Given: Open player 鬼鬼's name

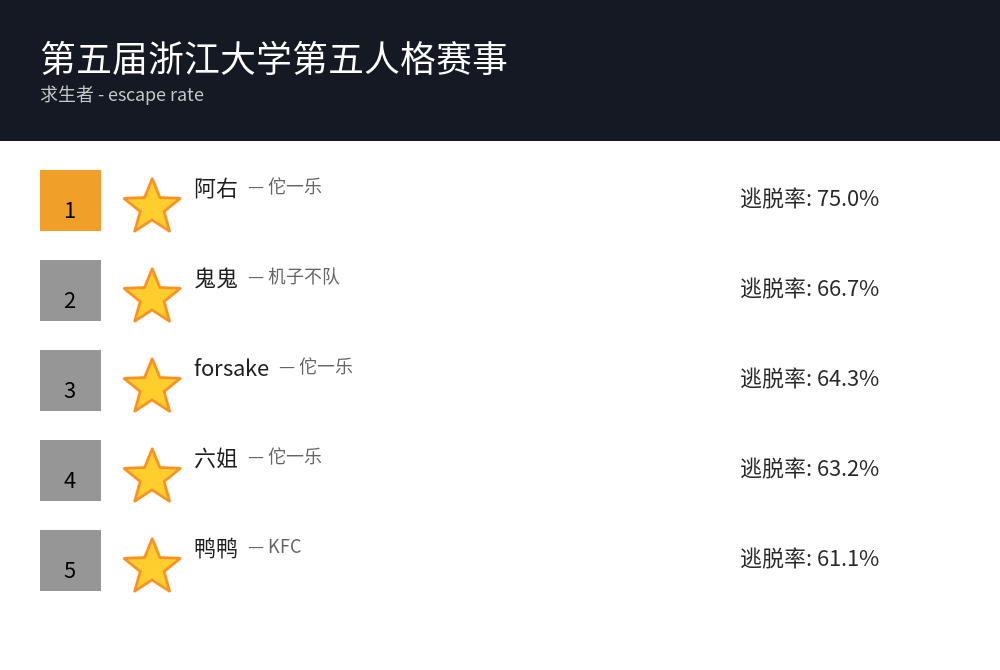Looking at the screenshot, I should (x=216, y=278).
